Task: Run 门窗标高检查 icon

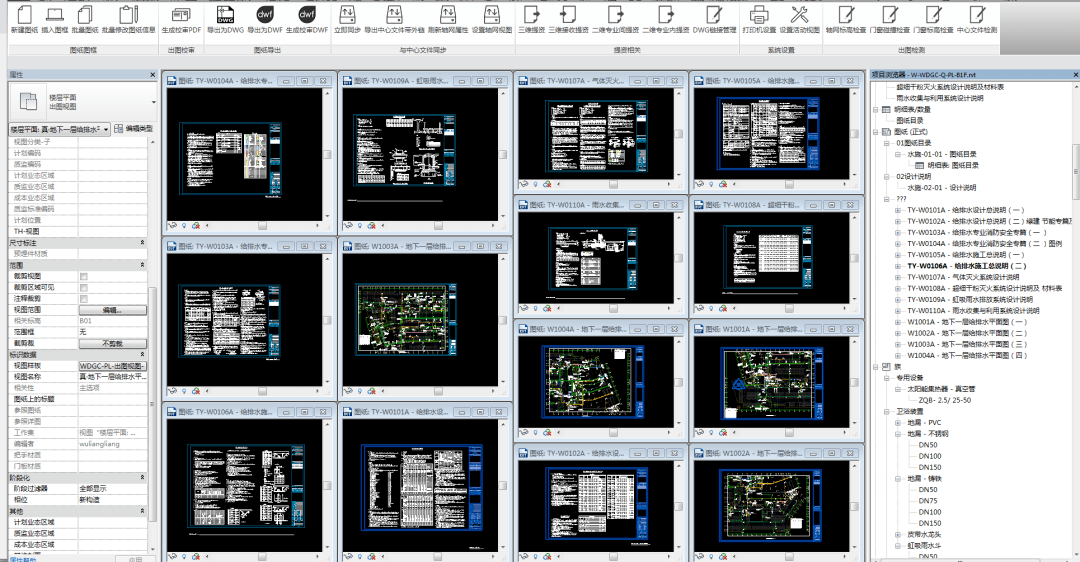Action: pyautogui.click(x=933, y=19)
